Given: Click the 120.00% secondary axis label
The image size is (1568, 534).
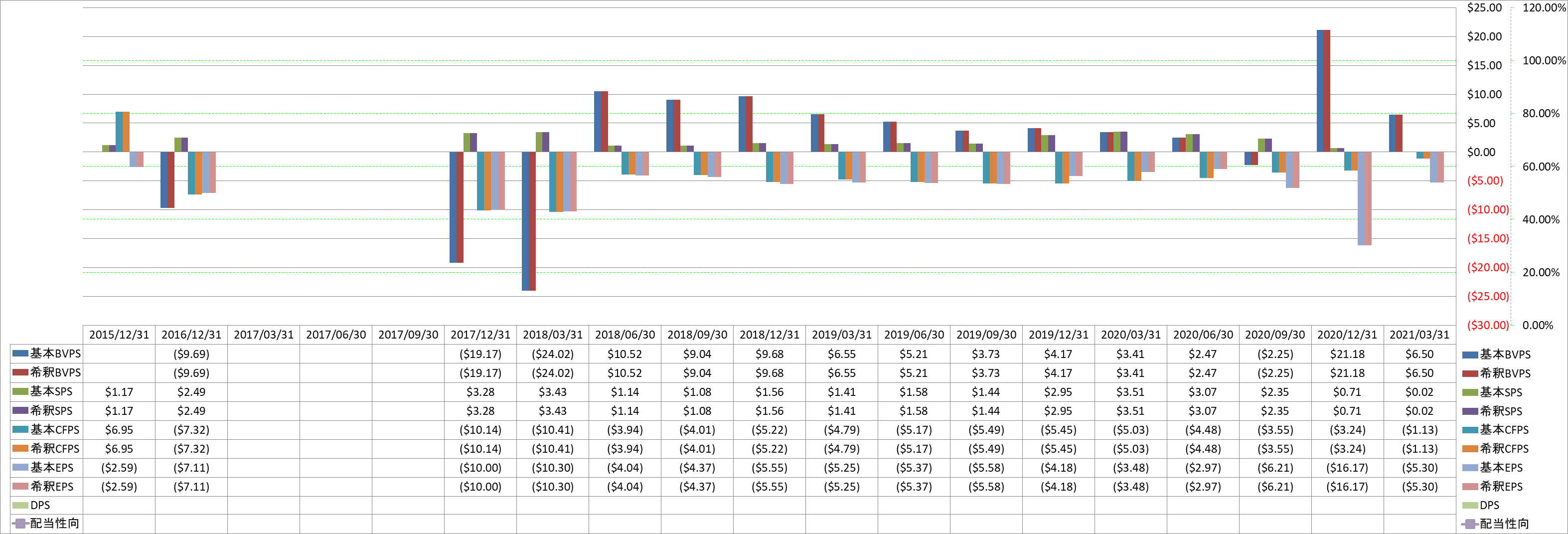Looking at the screenshot, I should 1544,8.
